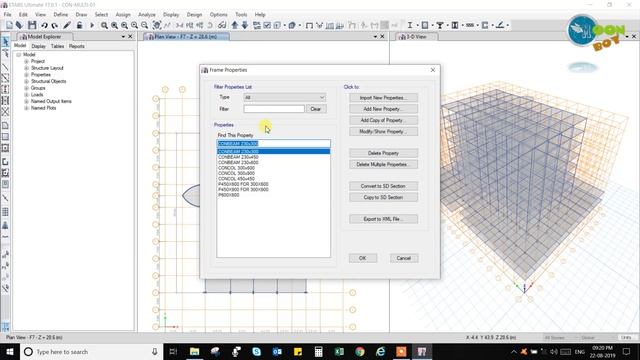Viewport: 640px width, 360px height.
Task: Click the Undo arrow icon
Action: 44,25
